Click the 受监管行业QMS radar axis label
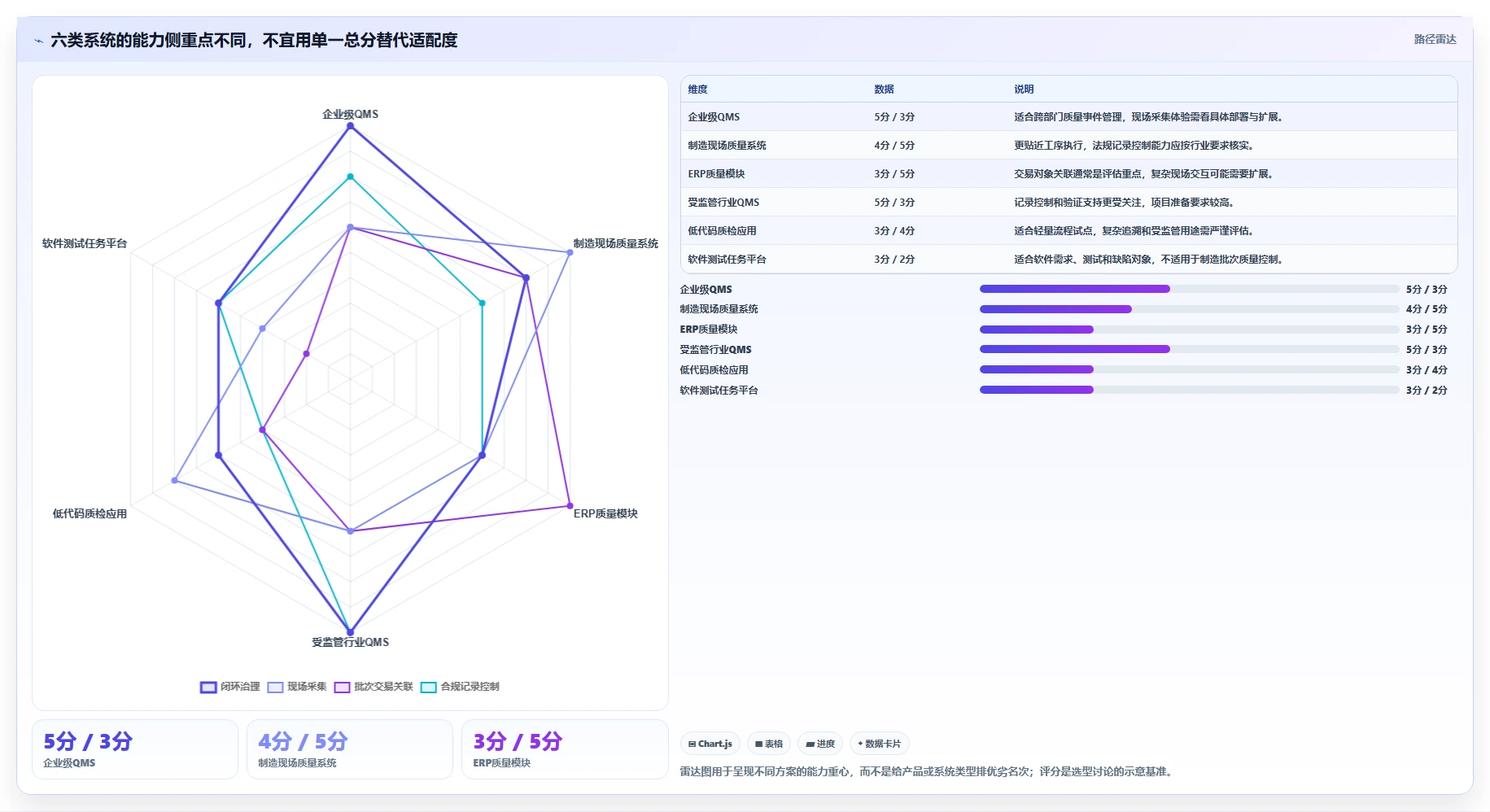Viewport: 1490px width, 812px height. tap(350, 642)
